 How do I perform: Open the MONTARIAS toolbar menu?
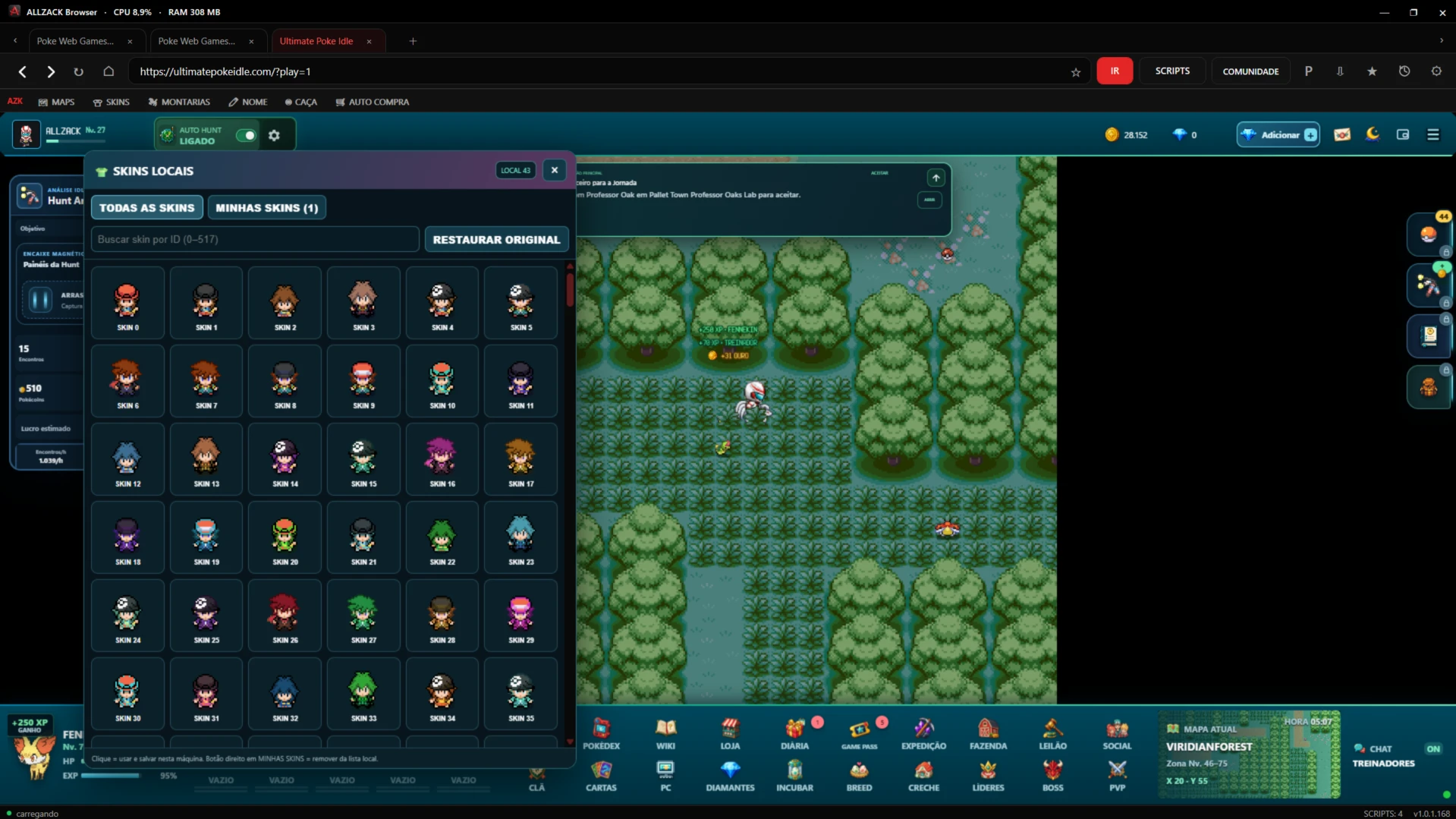[x=179, y=102]
